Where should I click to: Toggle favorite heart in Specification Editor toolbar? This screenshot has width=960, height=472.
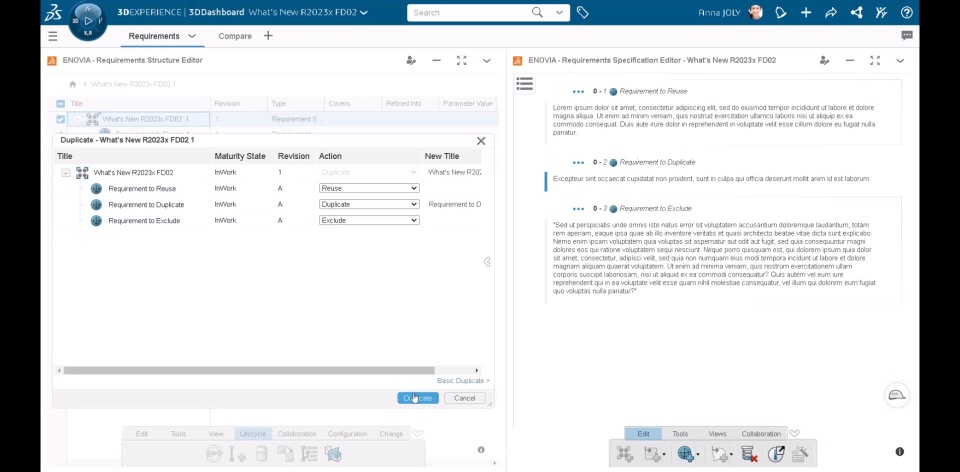(794, 433)
